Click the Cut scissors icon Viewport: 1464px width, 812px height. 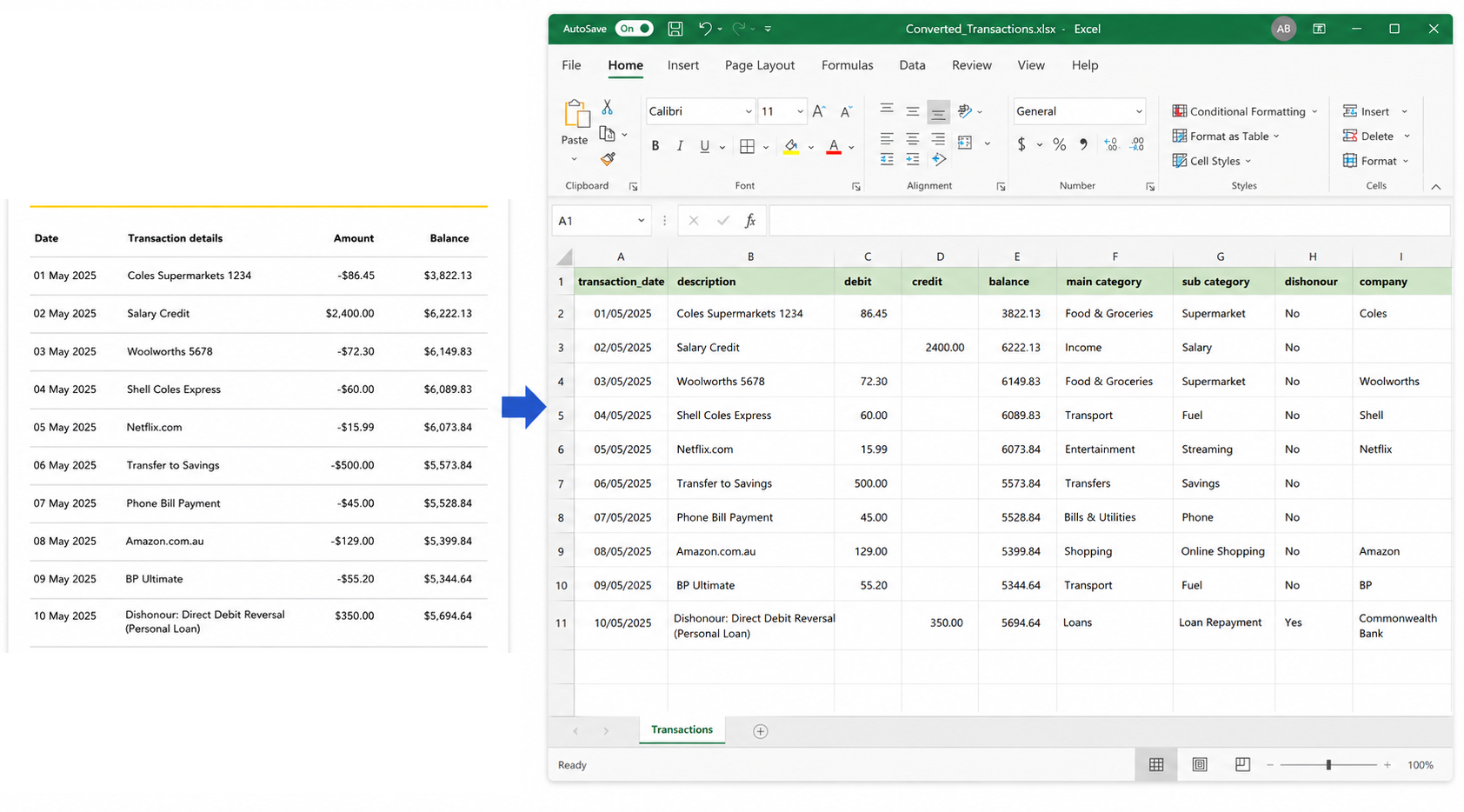(608, 107)
